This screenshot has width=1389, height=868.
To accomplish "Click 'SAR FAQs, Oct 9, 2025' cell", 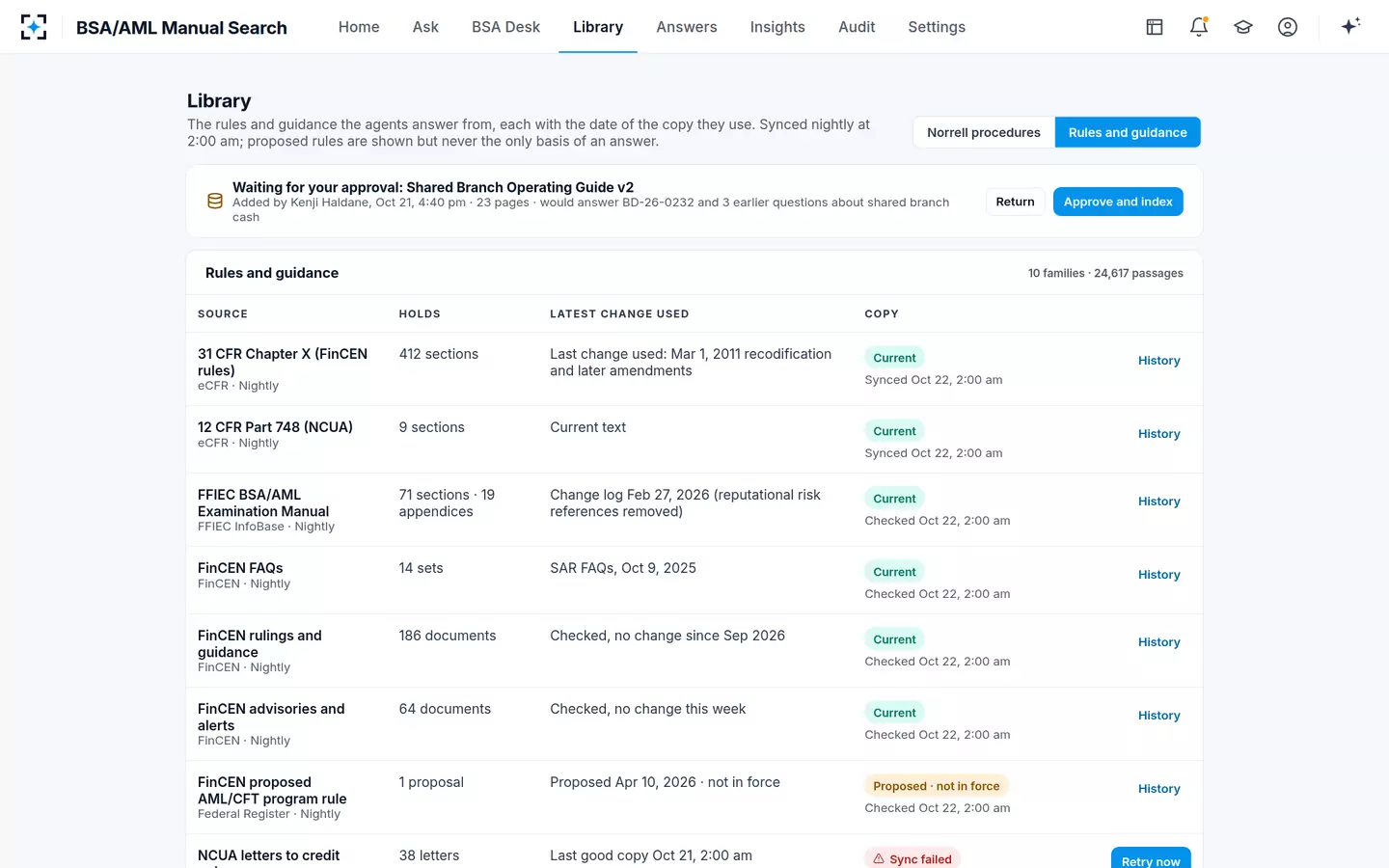I will (623, 568).
